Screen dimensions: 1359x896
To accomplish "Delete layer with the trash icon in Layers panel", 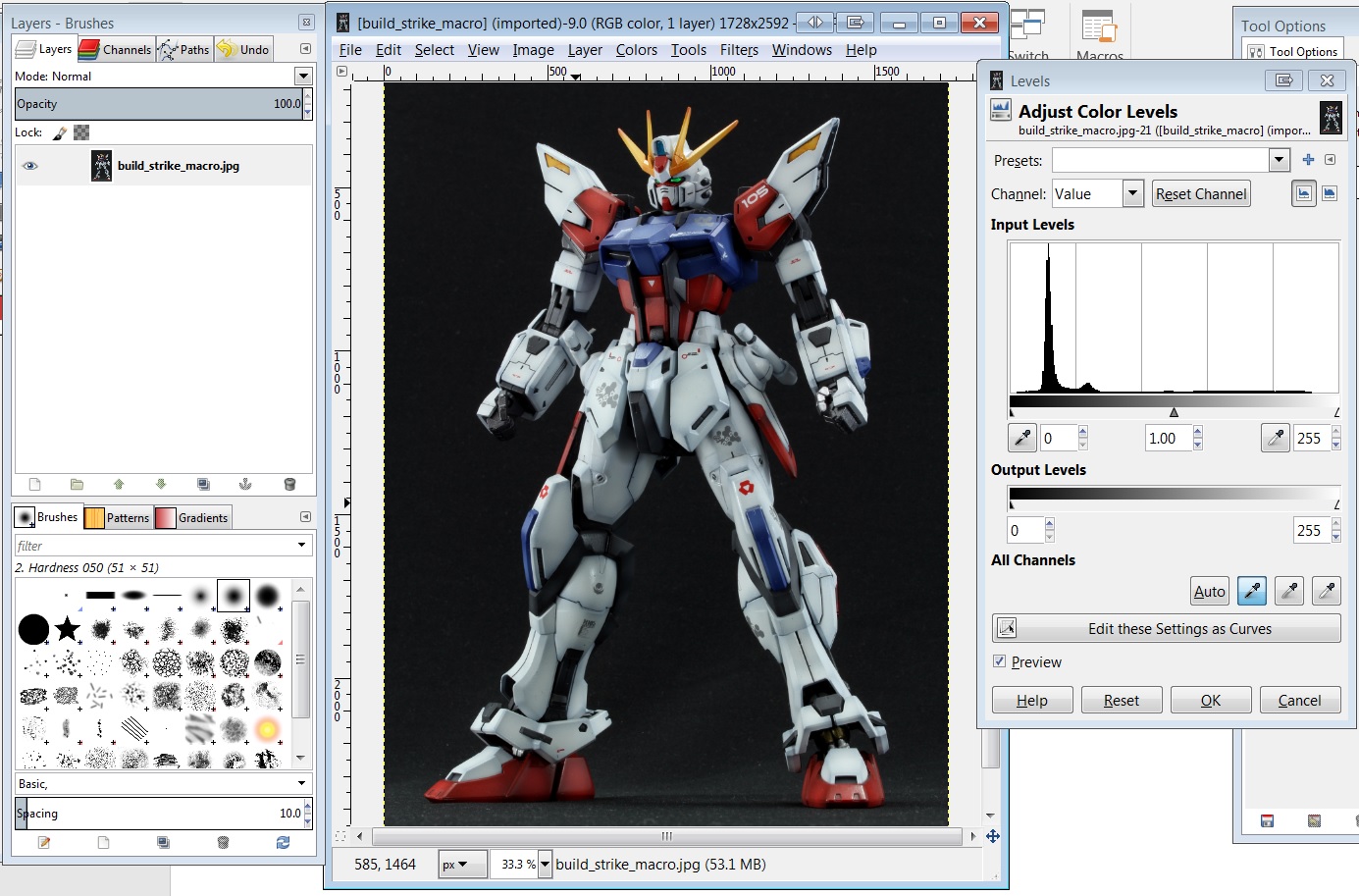I will 289,484.
